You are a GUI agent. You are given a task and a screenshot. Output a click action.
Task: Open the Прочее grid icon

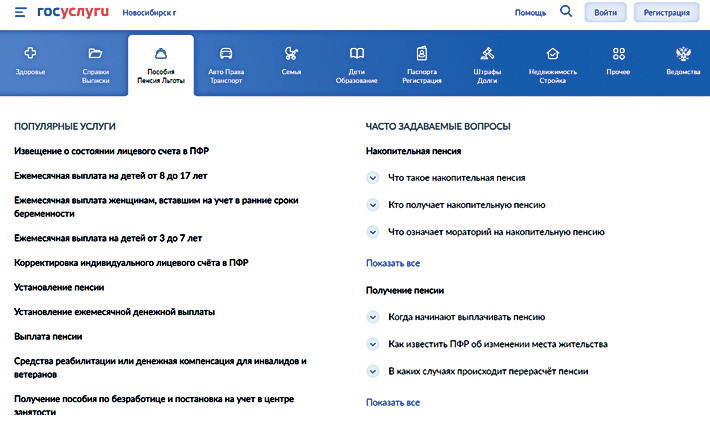(x=619, y=54)
